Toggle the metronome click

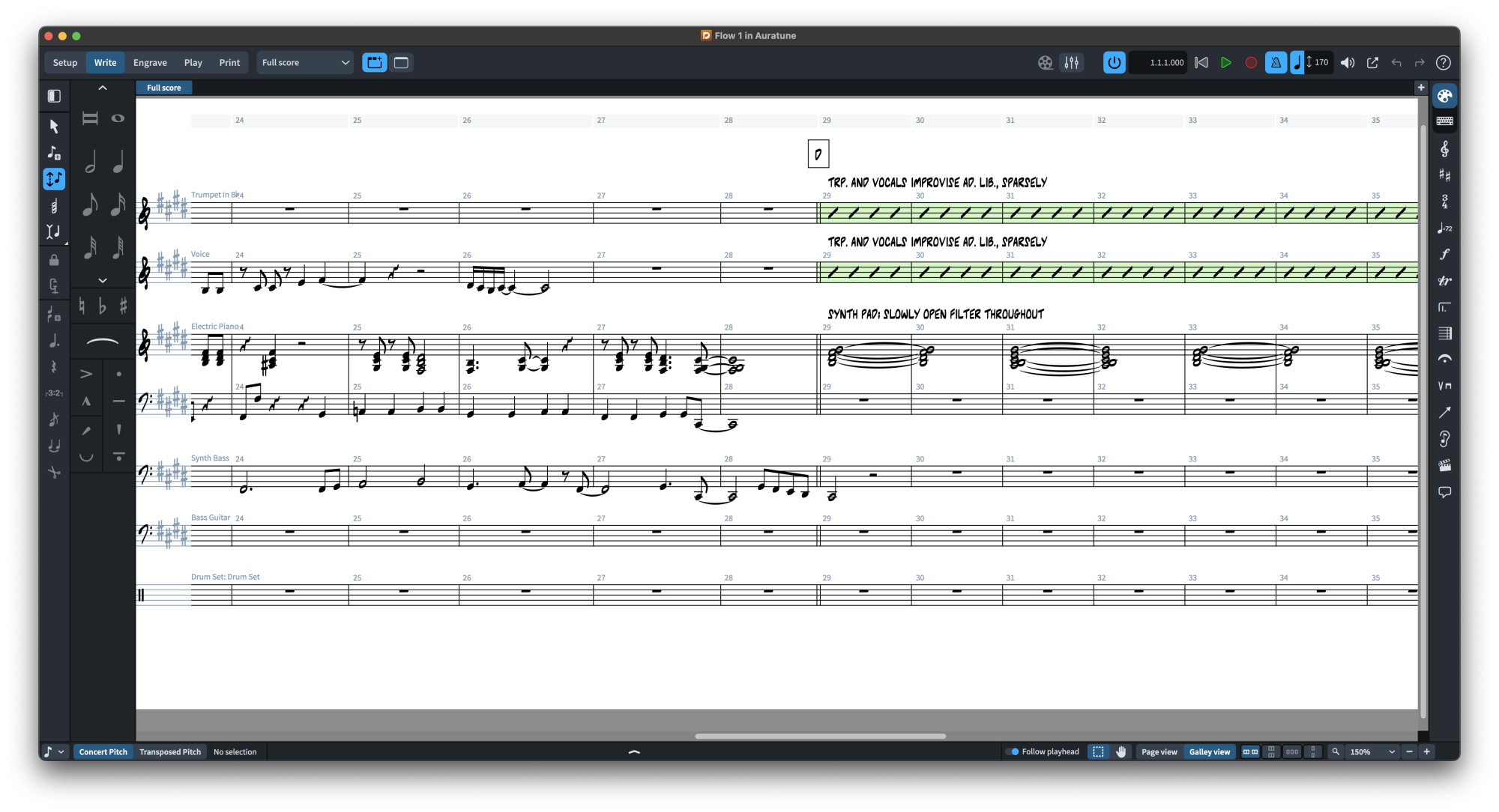tap(1276, 63)
